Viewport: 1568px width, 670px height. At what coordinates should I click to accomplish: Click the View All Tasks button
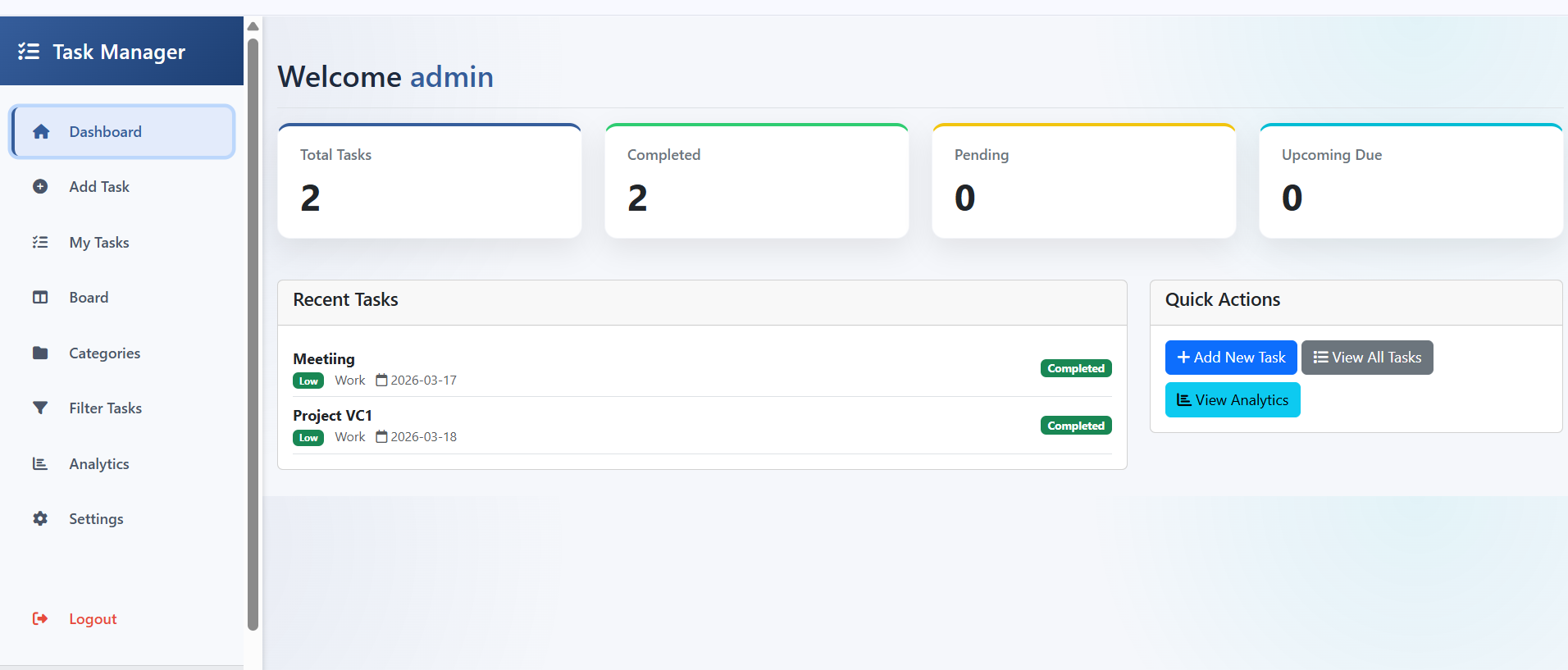1367,358
